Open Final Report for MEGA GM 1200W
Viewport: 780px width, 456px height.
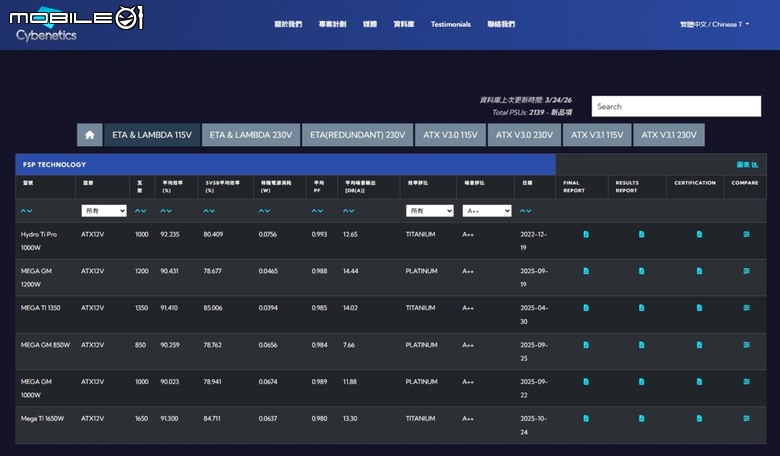586,271
